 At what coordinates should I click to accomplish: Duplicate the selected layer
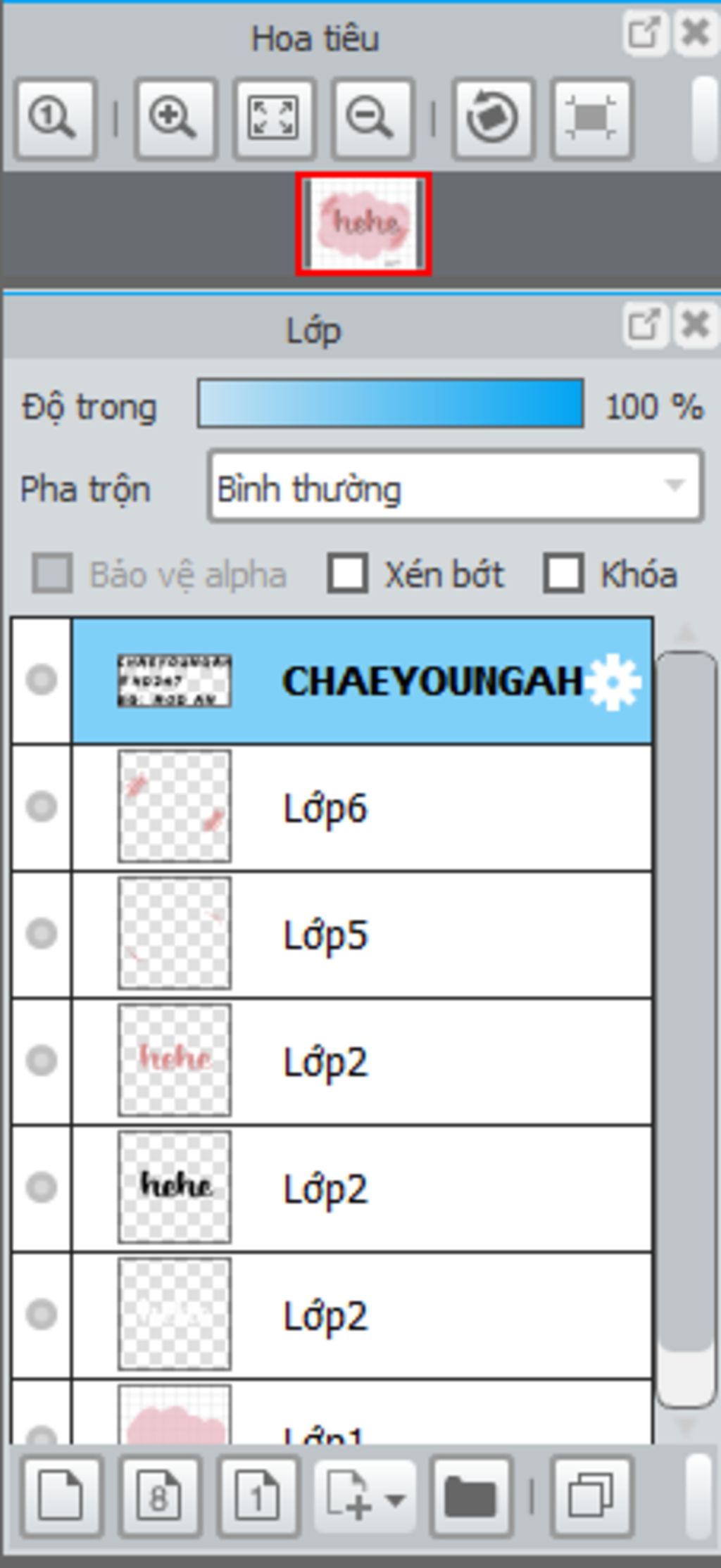(x=591, y=1496)
